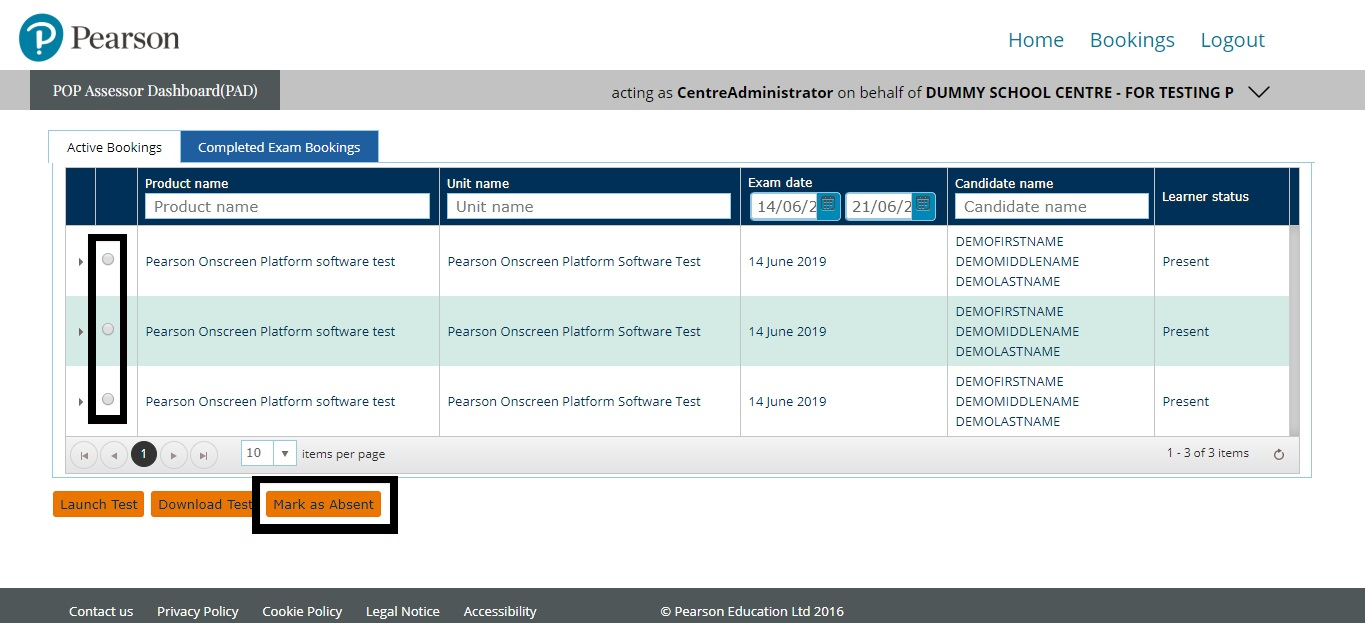The image size is (1365, 623).
Task: Launch the selected test
Action: tap(97, 504)
